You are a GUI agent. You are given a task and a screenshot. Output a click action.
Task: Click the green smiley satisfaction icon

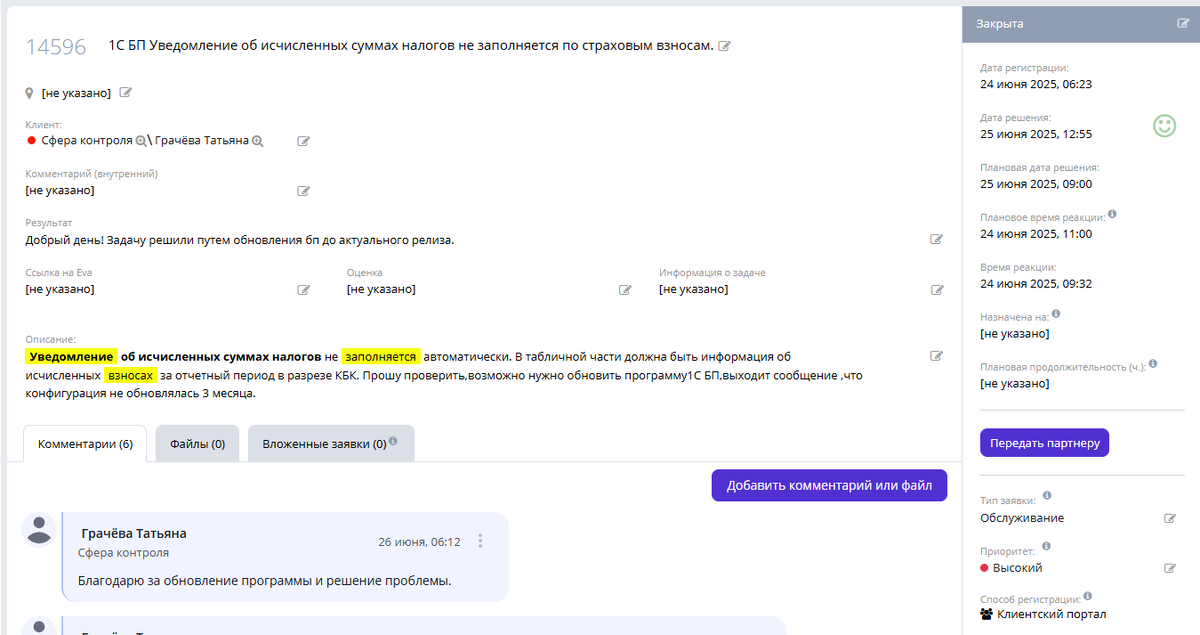coord(1164,126)
